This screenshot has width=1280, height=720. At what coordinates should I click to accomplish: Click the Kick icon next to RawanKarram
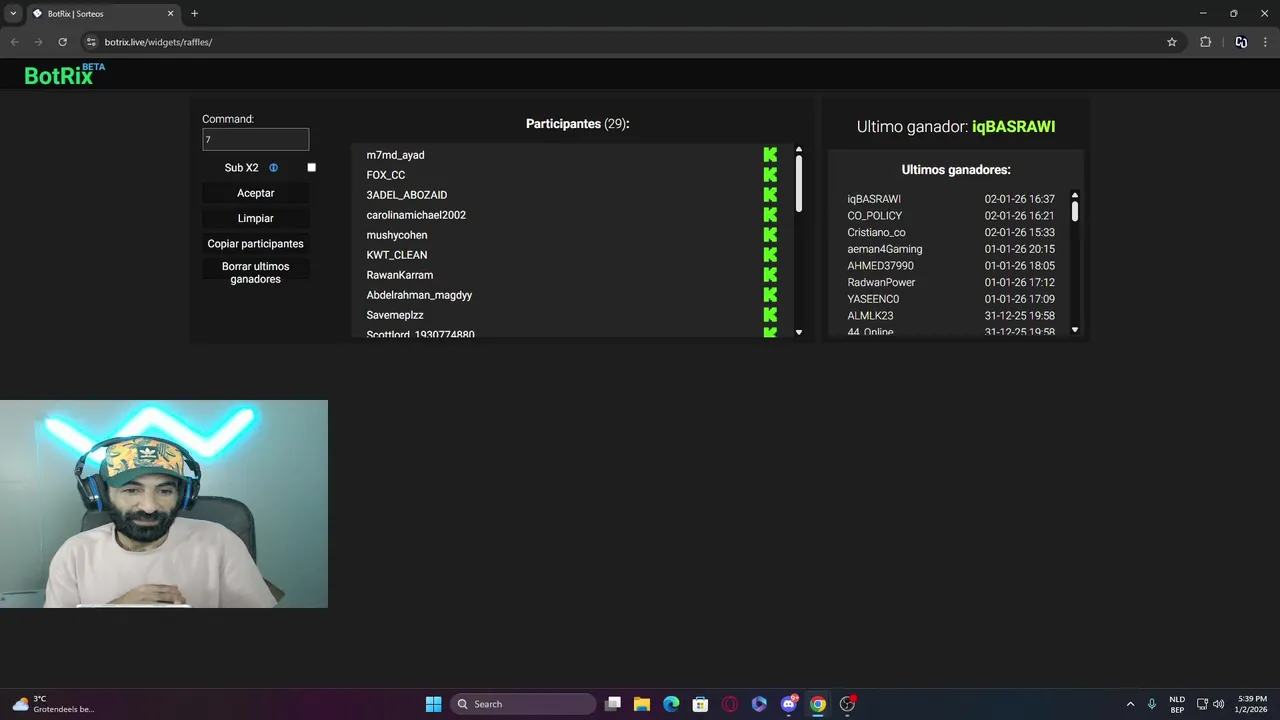tap(770, 275)
